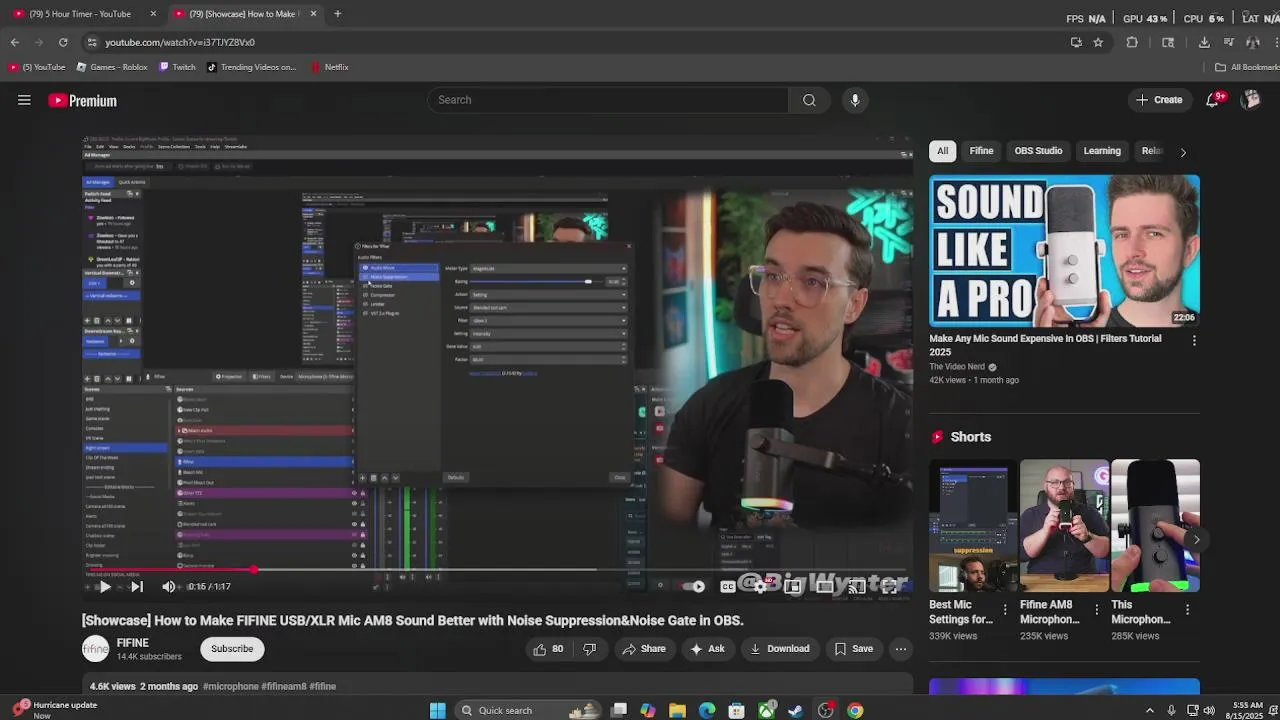Skip to next video
Viewport: 1280px width, 720px height.
(x=137, y=587)
